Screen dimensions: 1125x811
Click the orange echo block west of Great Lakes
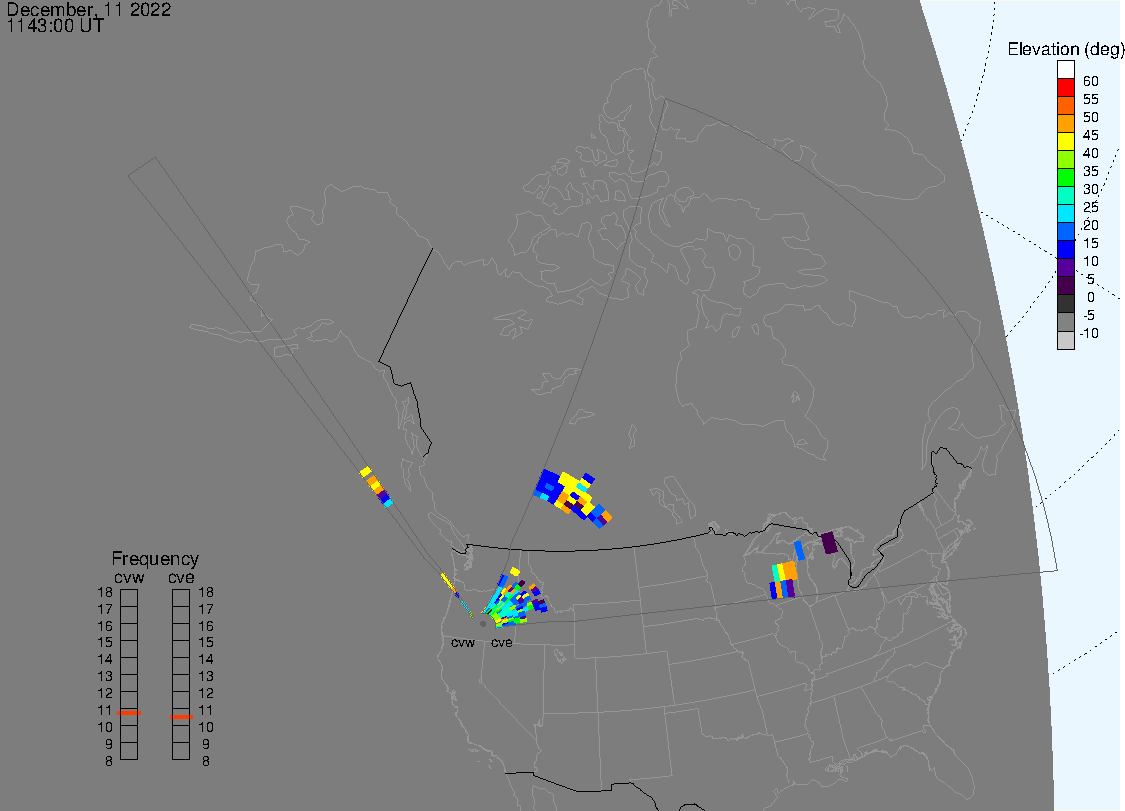[x=788, y=571]
